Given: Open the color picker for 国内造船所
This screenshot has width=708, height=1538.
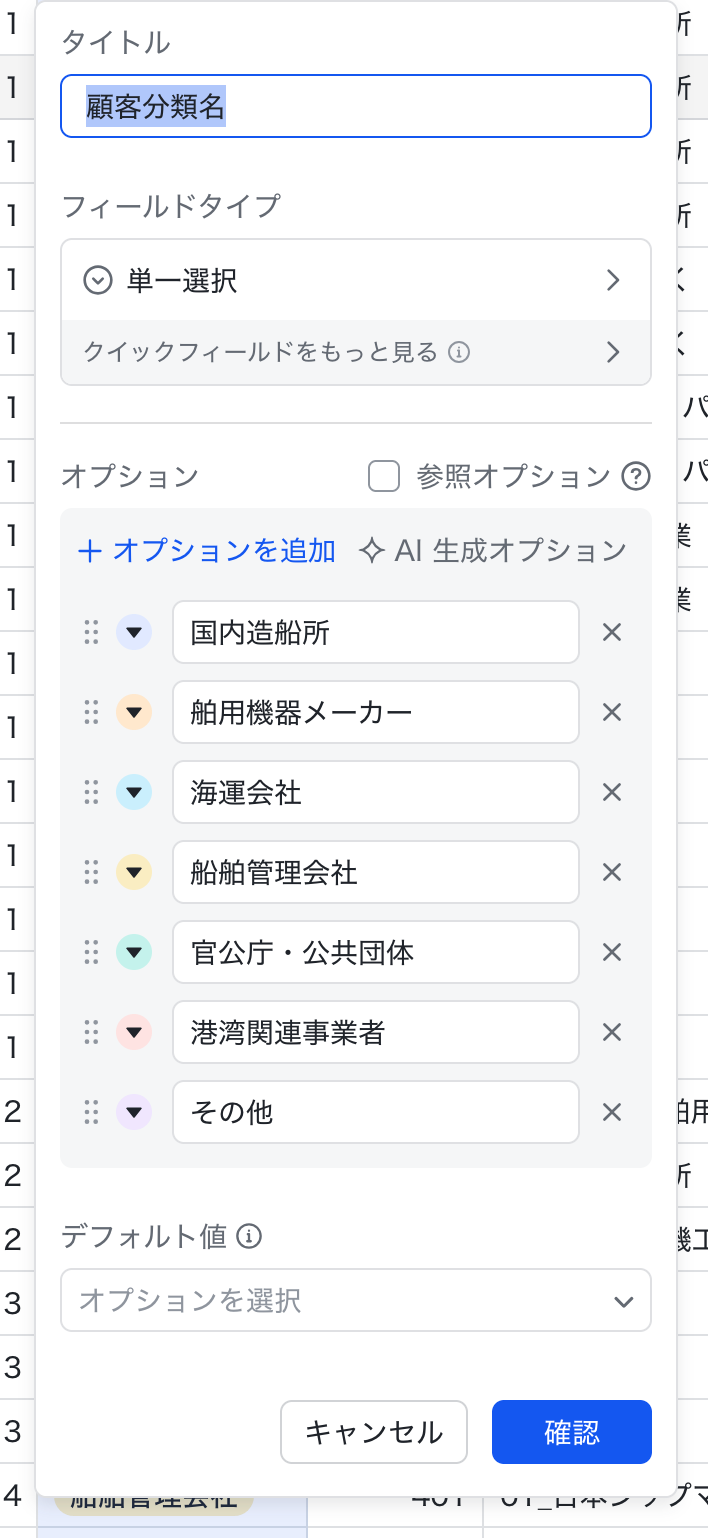Looking at the screenshot, I should tap(134, 632).
